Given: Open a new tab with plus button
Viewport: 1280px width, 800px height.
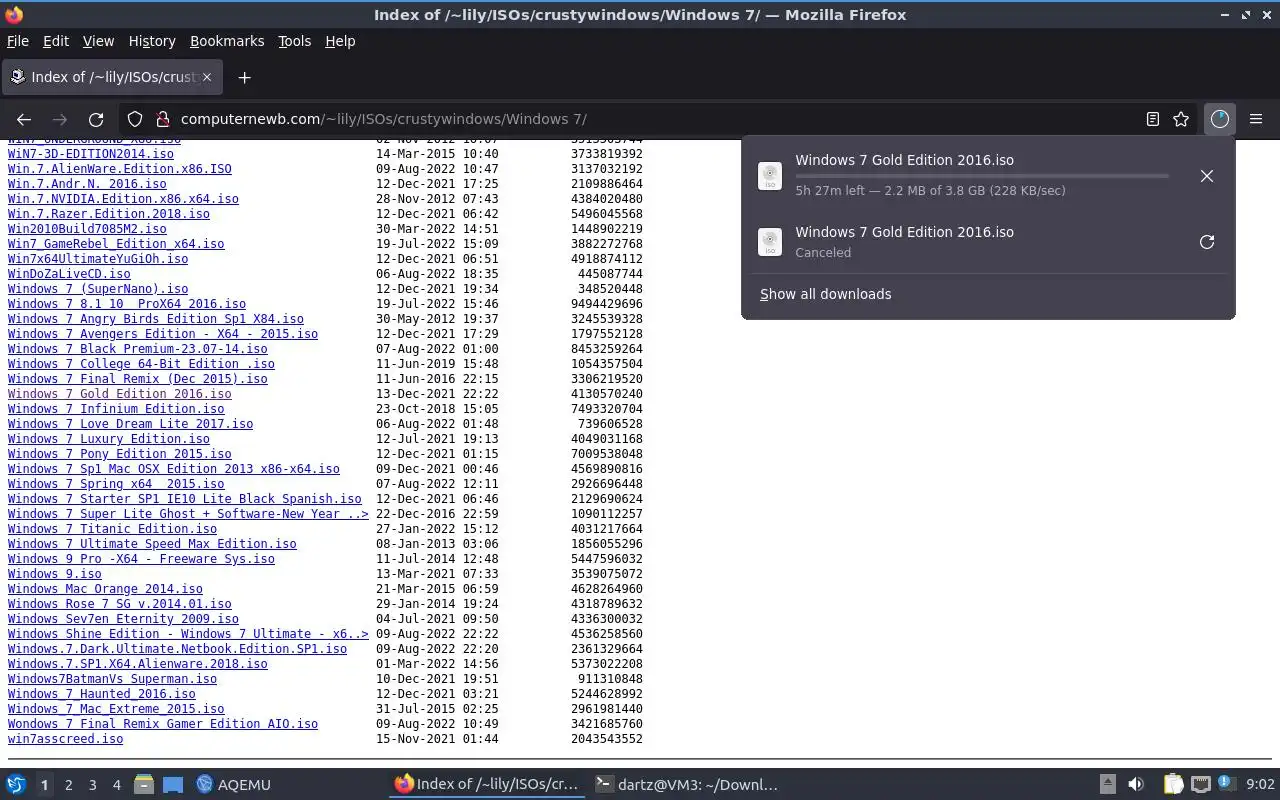Looking at the screenshot, I should [x=244, y=77].
